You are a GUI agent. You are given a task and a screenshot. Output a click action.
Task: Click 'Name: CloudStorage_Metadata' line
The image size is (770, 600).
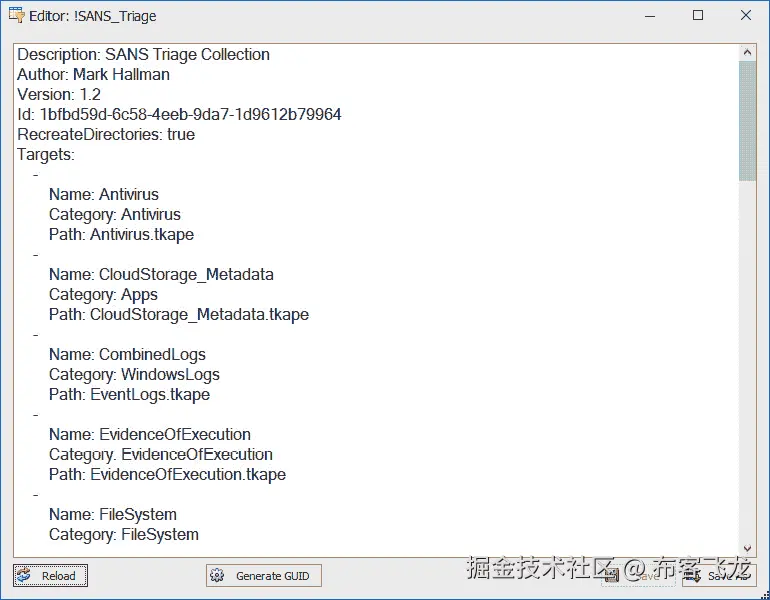[x=161, y=274]
